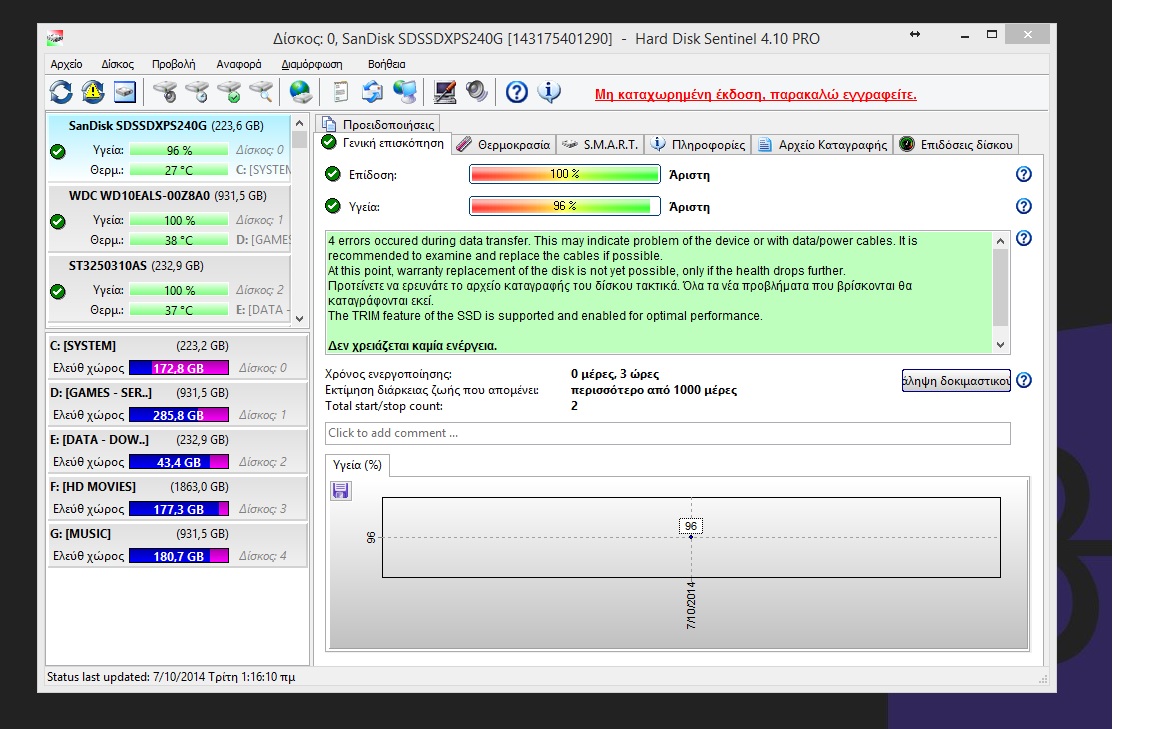
Task: Click the save floppy icon in health graph
Action: pyautogui.click(x=340, y=490)
